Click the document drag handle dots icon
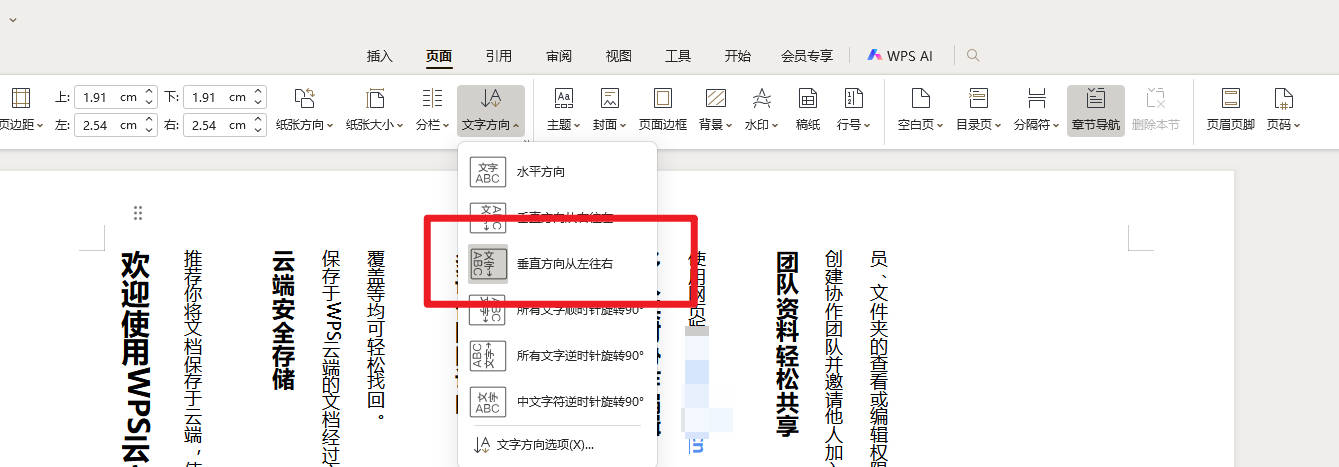This screenshot has height=467, width=1339. pos(138,212)
